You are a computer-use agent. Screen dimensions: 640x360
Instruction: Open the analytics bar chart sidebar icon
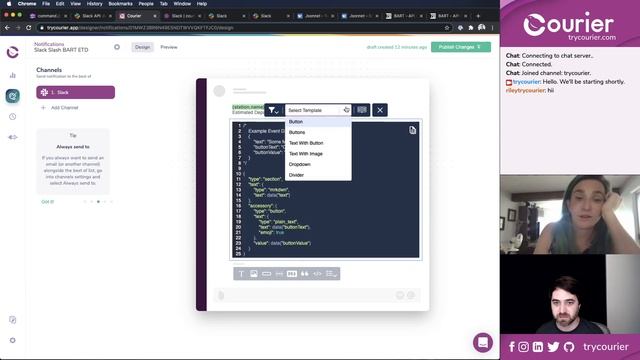13,75
